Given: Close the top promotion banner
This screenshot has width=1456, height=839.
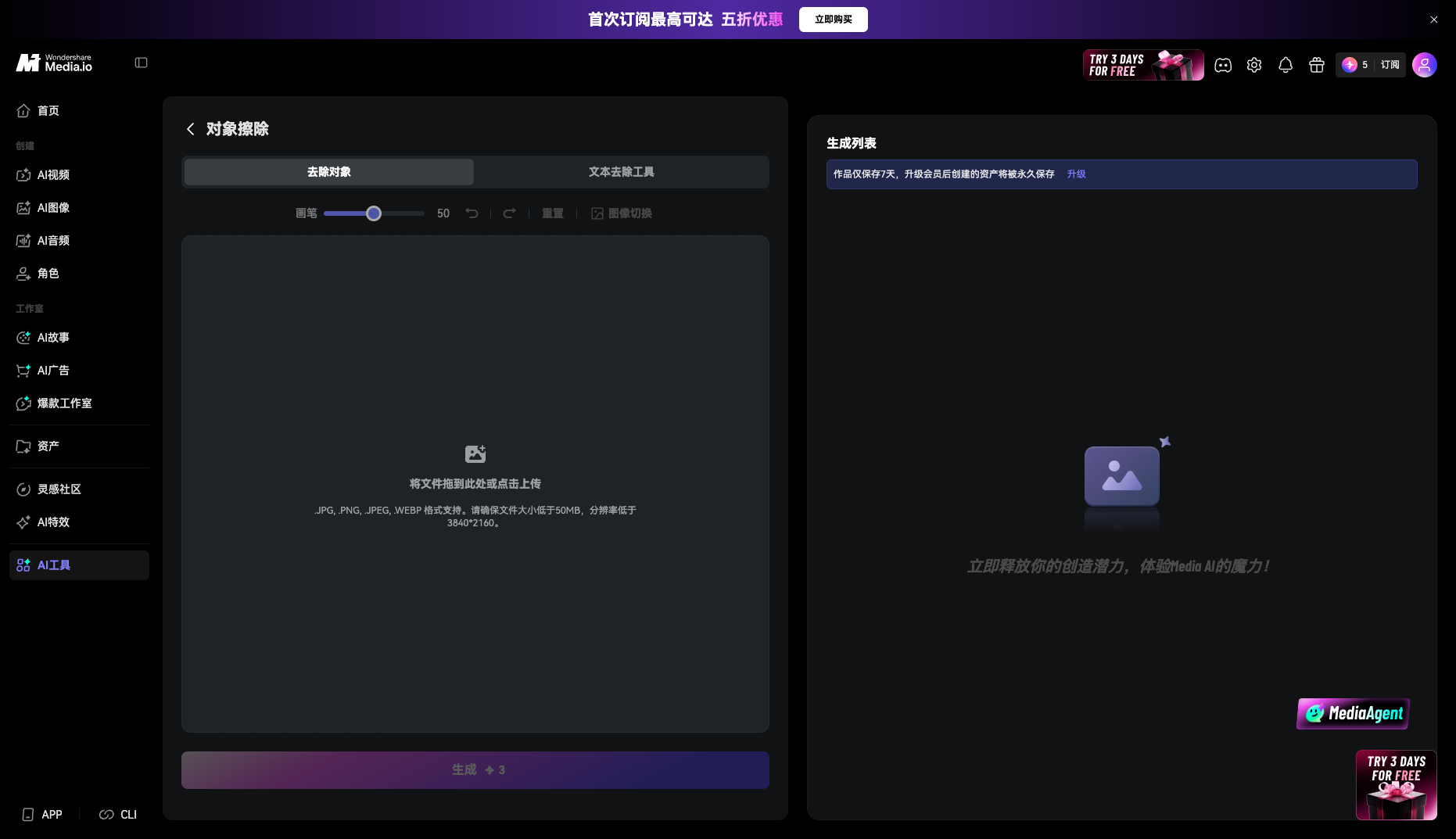Looking at the screenshot, I should (1434, 20).
